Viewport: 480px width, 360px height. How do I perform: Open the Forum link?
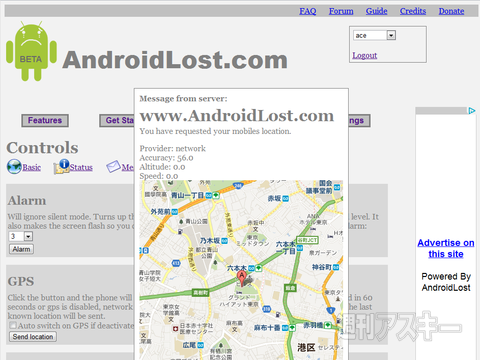pos(341,11)
